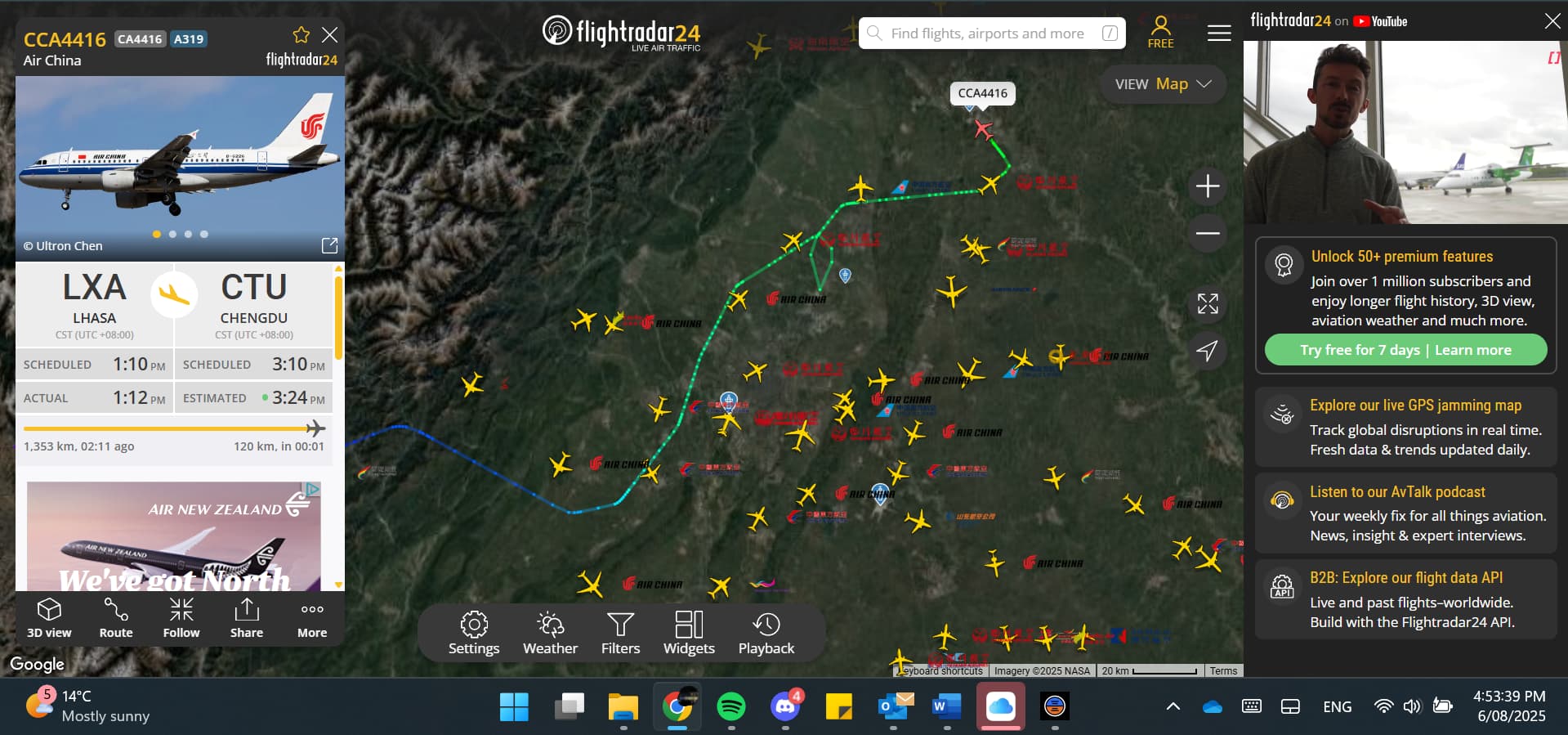Start Playback mode
Screen dimensions: 1568x735
tap(766, 634)
